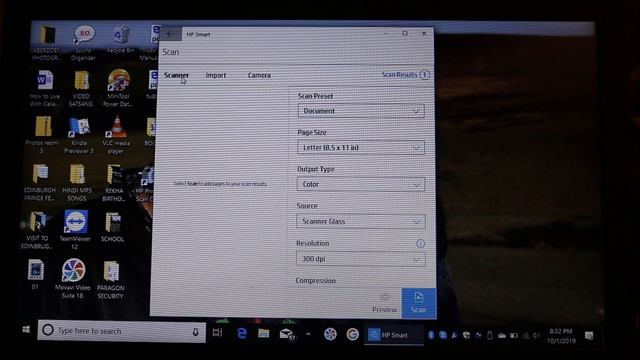This screenshot has width=640, height=360.
Task: Select the SCHOOL folder
Action: [112, 227]
